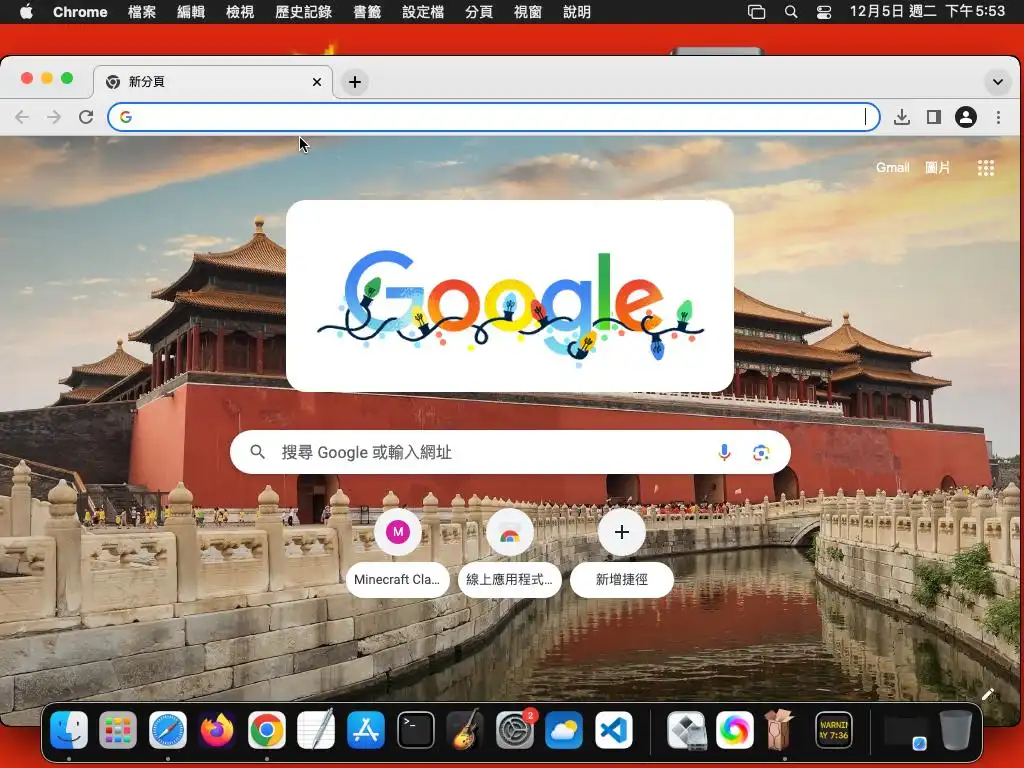
Task: Toggle the side panel icon
Action: (x=933, y=117)
